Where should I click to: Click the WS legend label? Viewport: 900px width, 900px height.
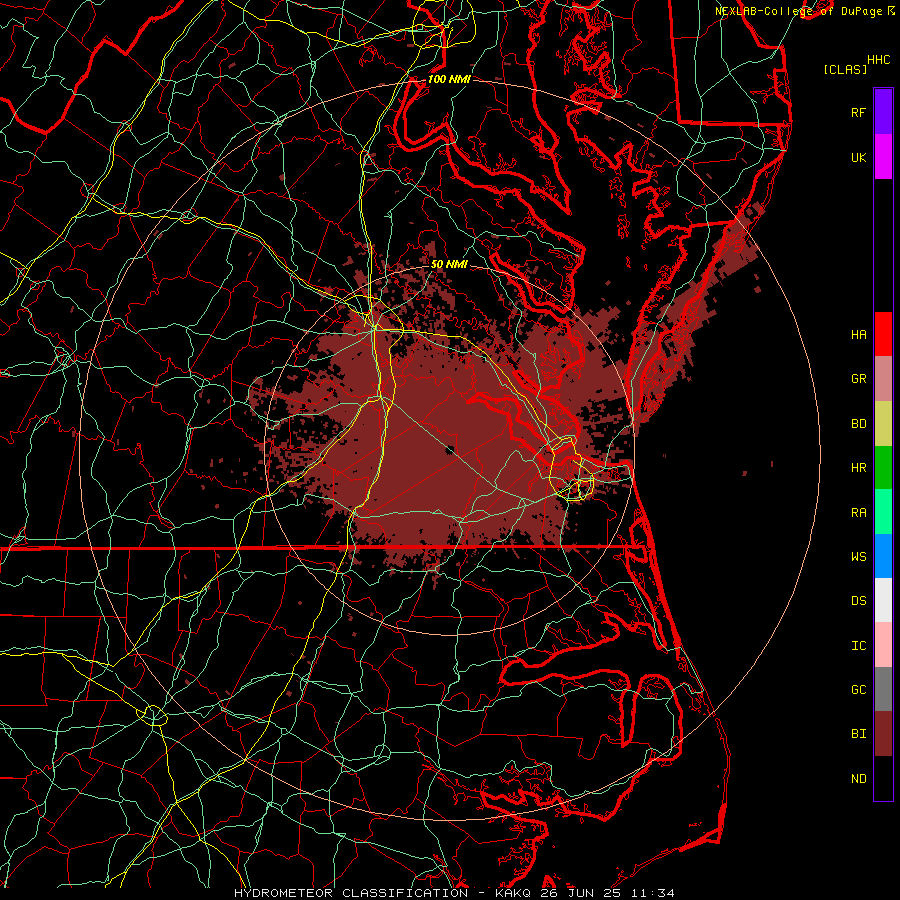tap(858, 557)
